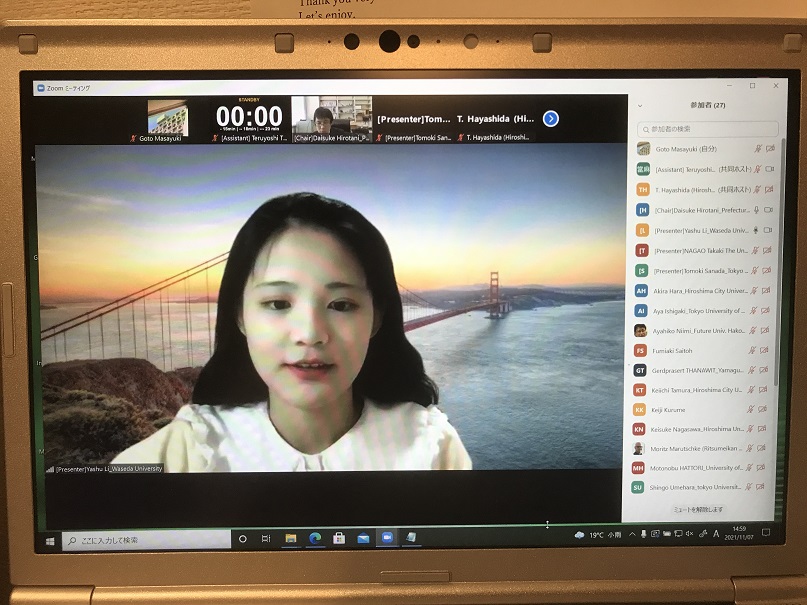Select Ayahiko Niimi's photo avatar
Viewport: 807px width, 605px height.
click(x=640, y=330)
